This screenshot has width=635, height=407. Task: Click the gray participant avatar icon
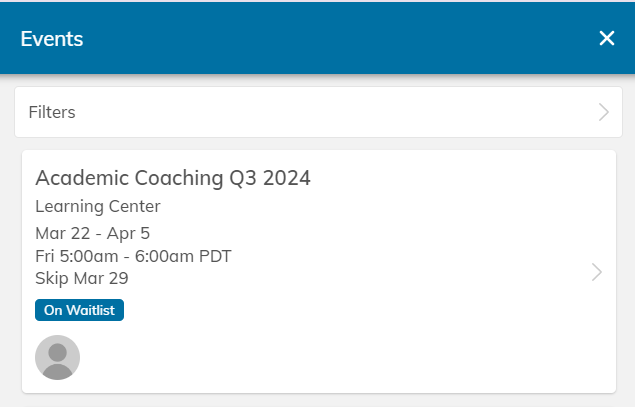pyautogui.click(x=58, y=357)
